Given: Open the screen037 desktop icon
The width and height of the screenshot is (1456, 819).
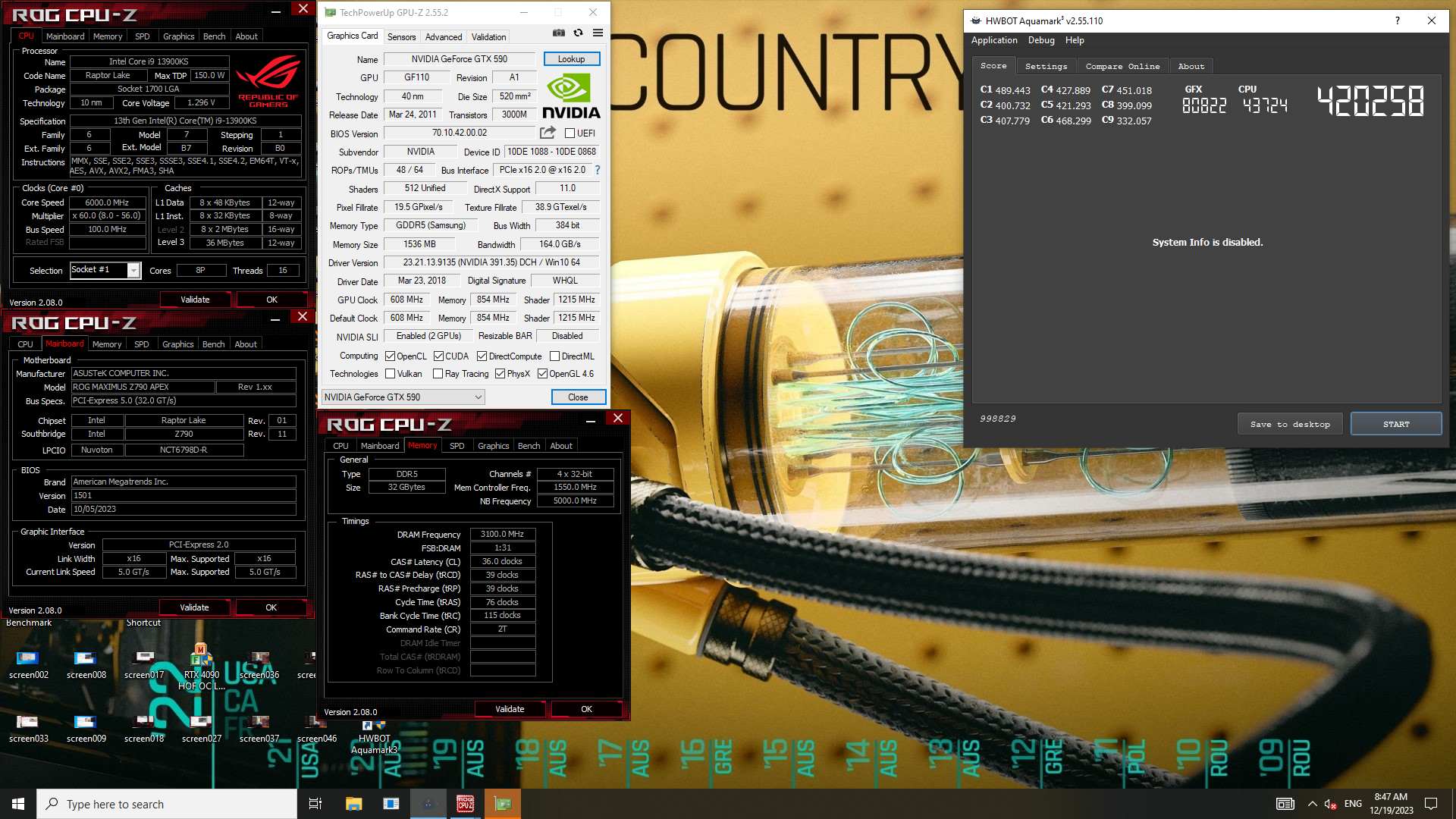Looking at the screenshot, I should (x=259, y=728).
